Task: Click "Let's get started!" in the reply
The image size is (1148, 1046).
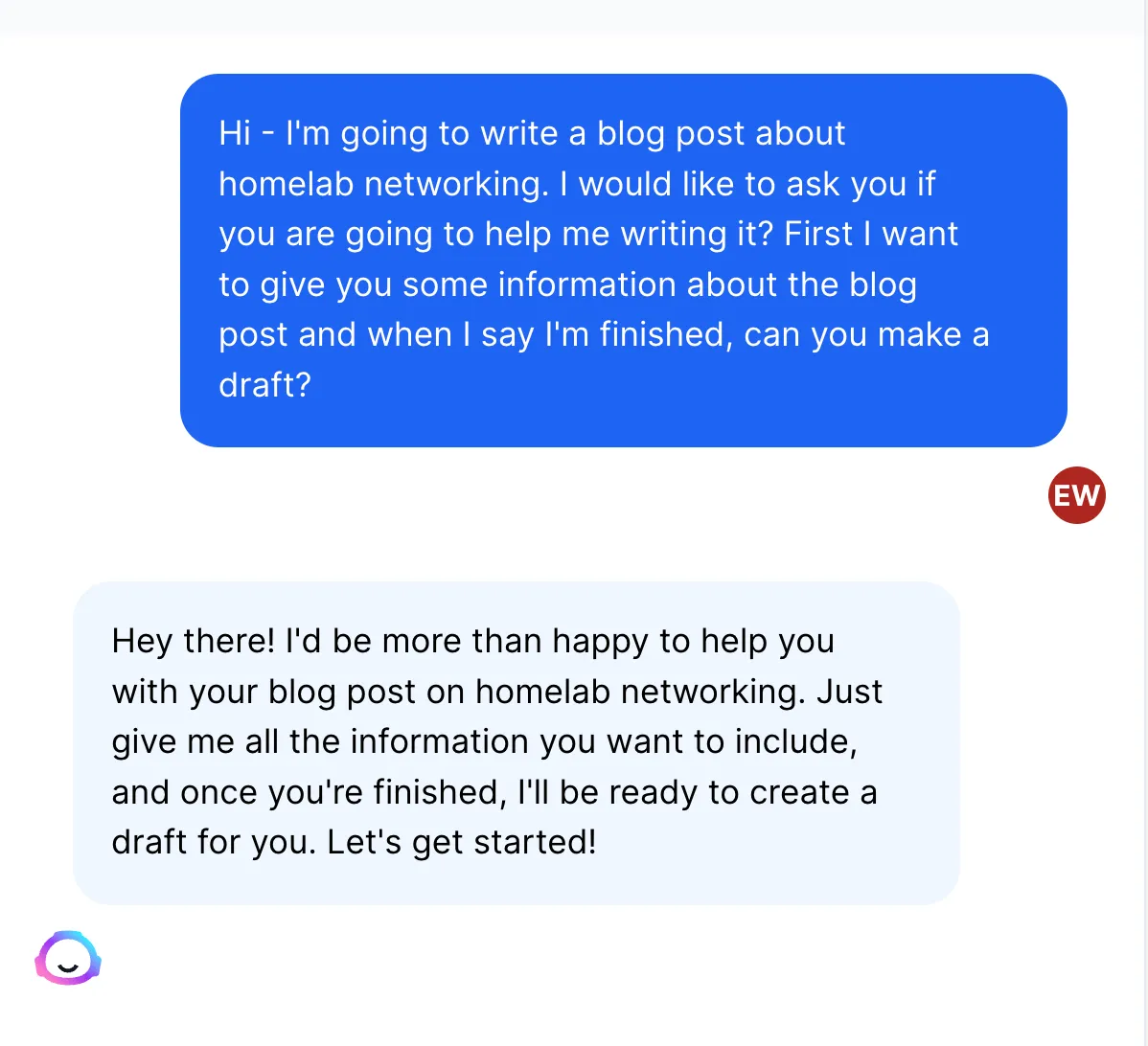Action: [462, 842]
